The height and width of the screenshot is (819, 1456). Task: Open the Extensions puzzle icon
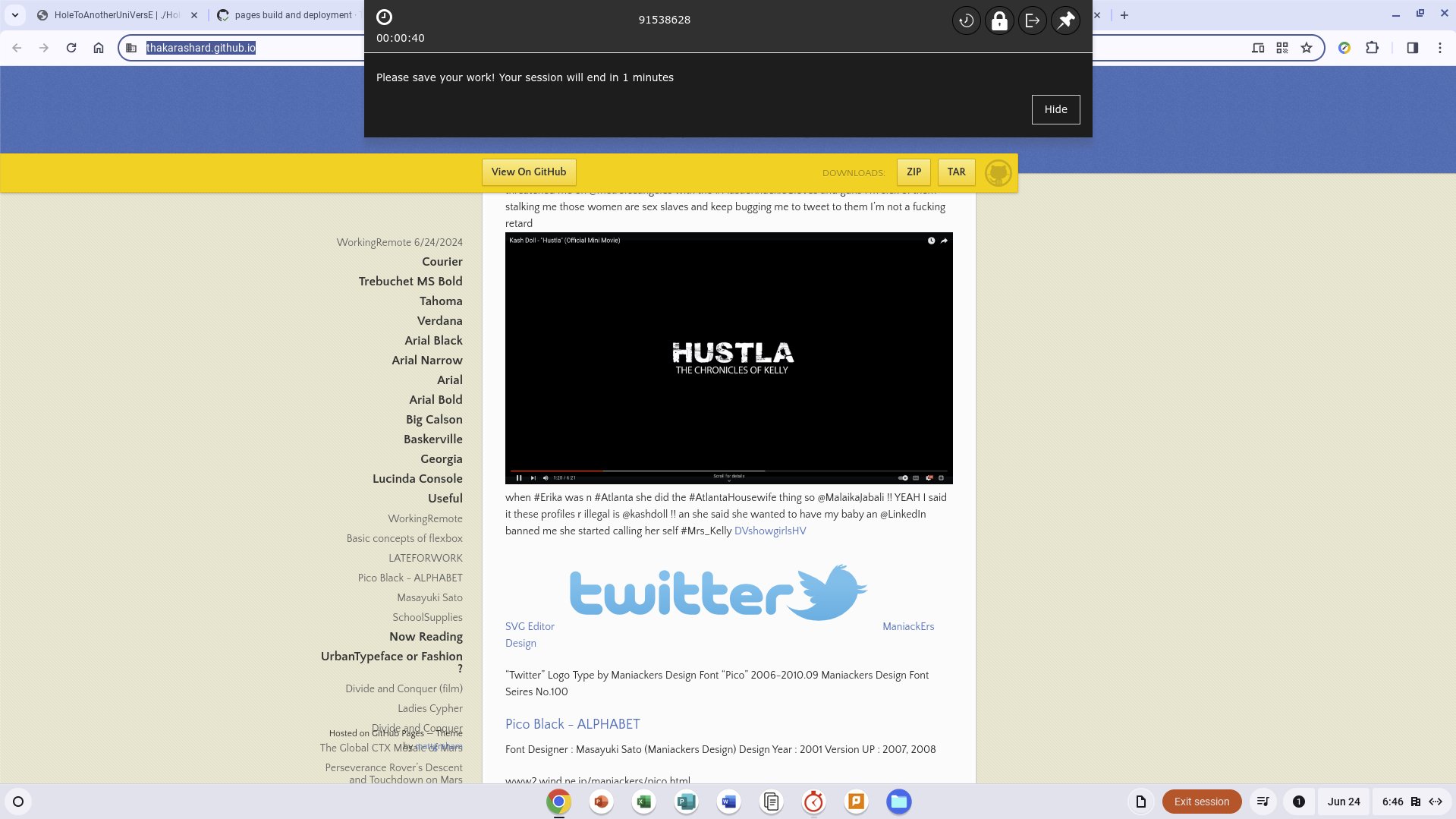(x=1372, y=48)
